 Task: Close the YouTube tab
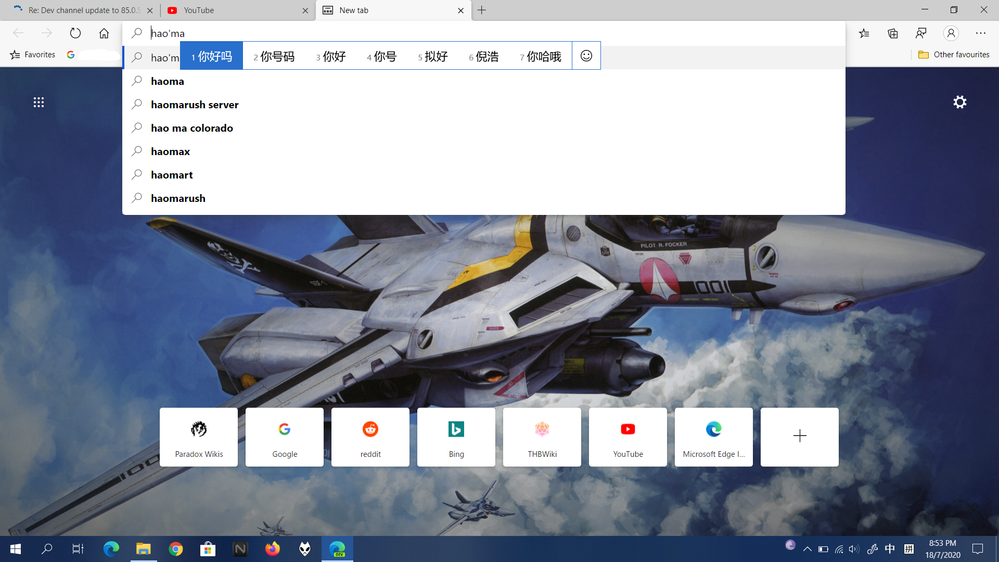click(305, 10)
